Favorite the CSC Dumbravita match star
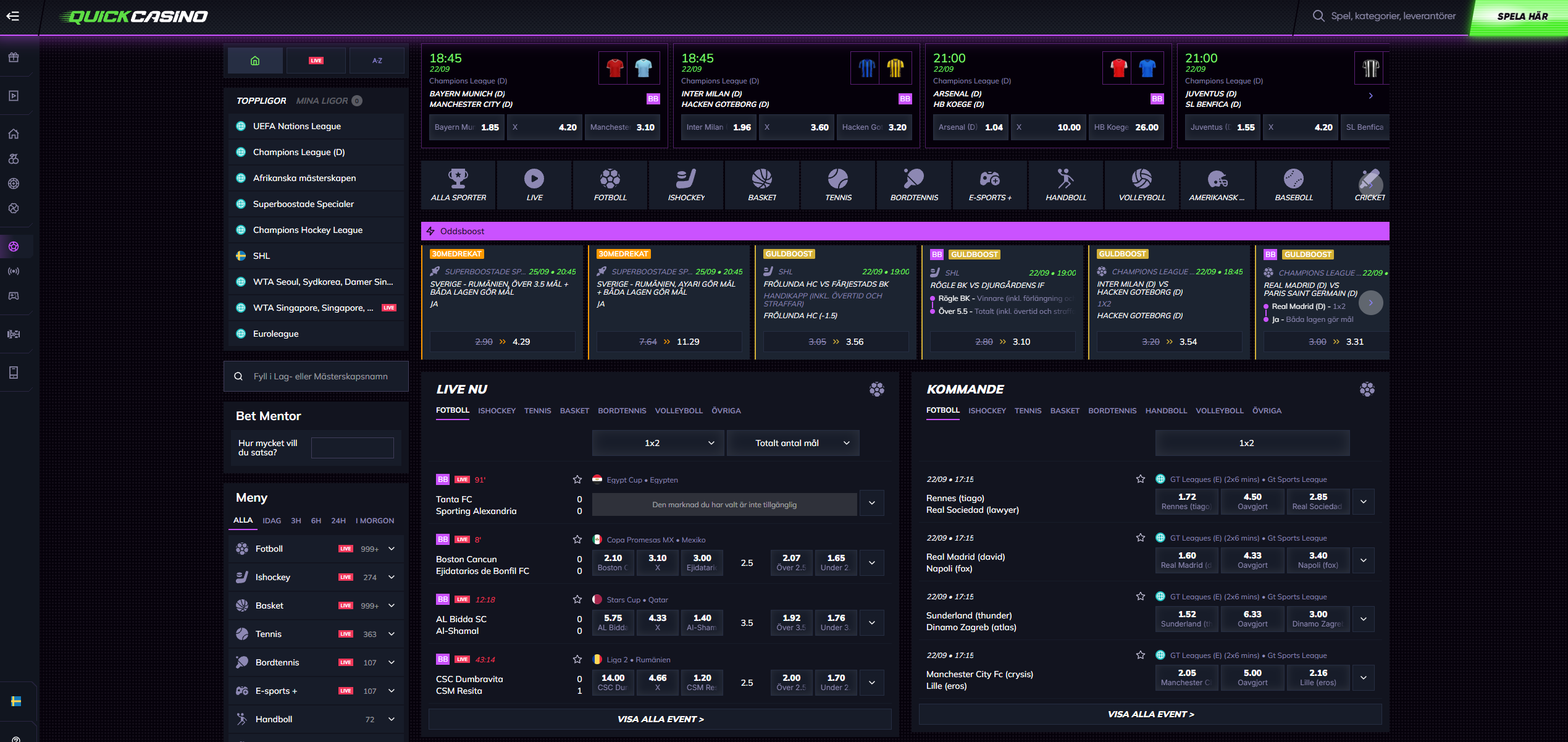Viewport: 1568px width, 742px height. (577, 659)
